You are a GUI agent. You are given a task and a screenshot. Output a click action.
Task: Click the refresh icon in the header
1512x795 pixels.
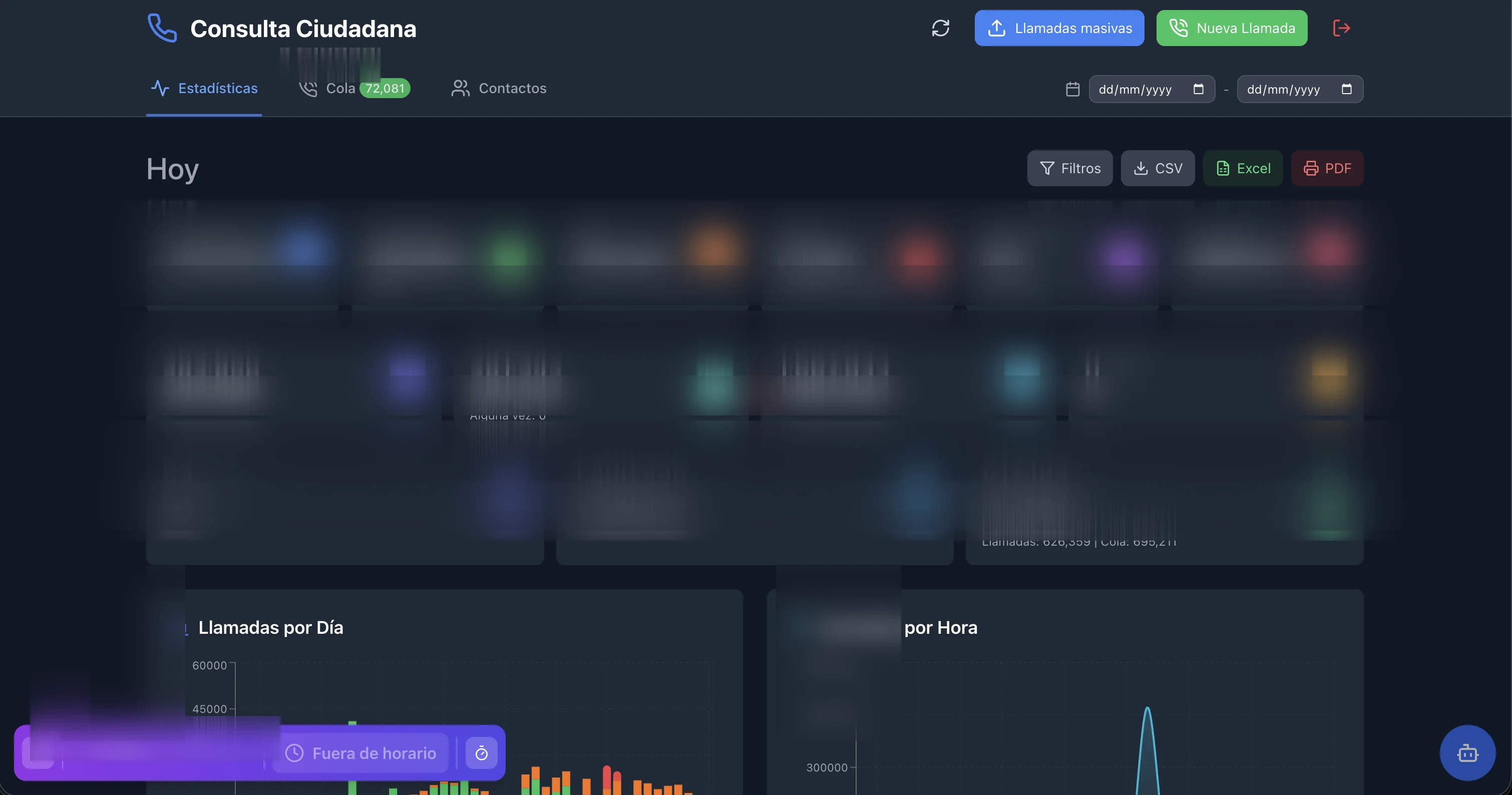point(940,28)
